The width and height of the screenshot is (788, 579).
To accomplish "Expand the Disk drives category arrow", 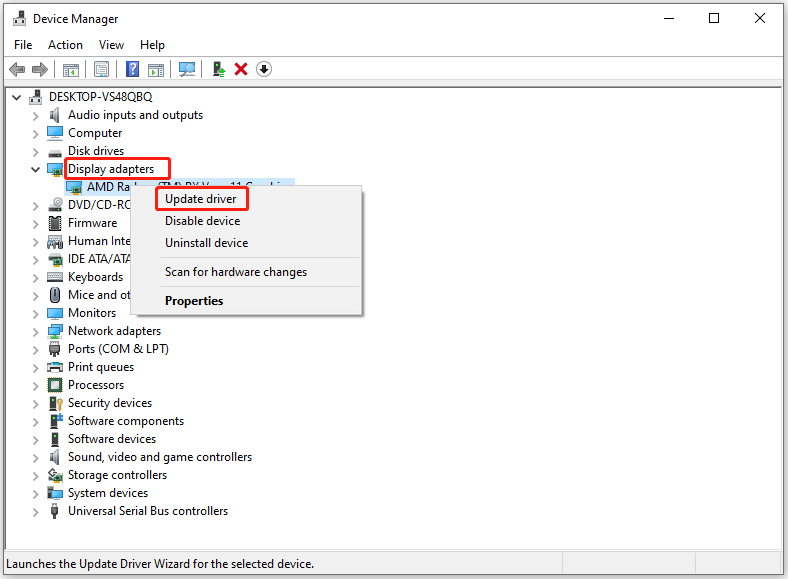I will coord(35,152).
